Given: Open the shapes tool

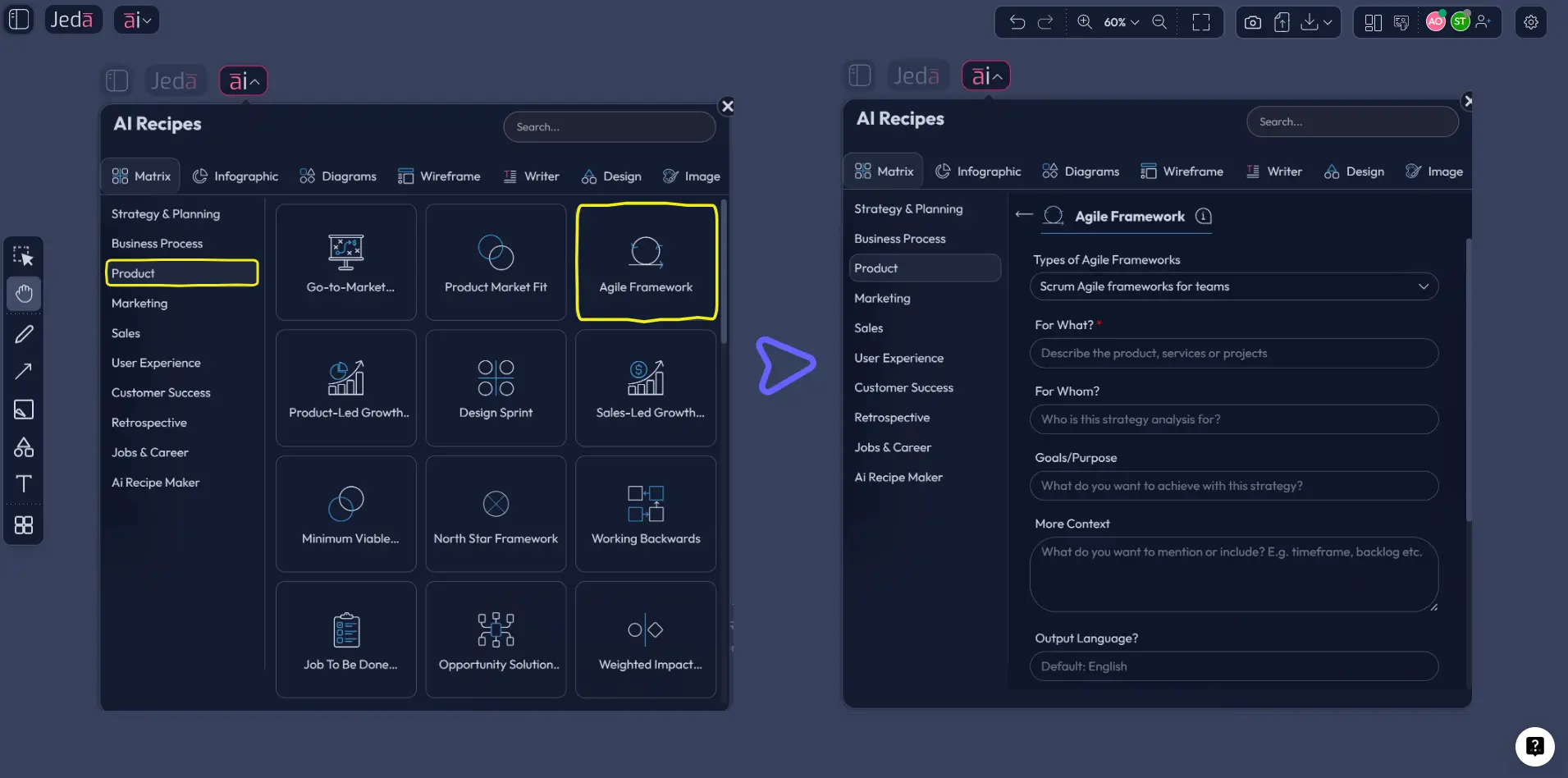Looking at the screenshot, I should [24, 447].
